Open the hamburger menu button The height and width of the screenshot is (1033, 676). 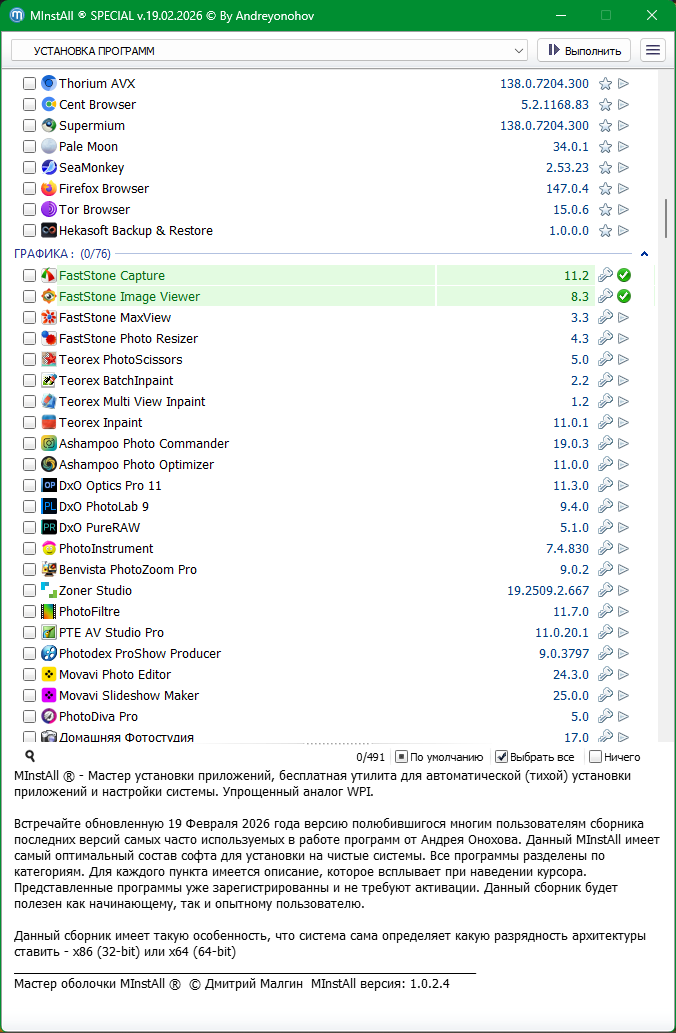653,50
